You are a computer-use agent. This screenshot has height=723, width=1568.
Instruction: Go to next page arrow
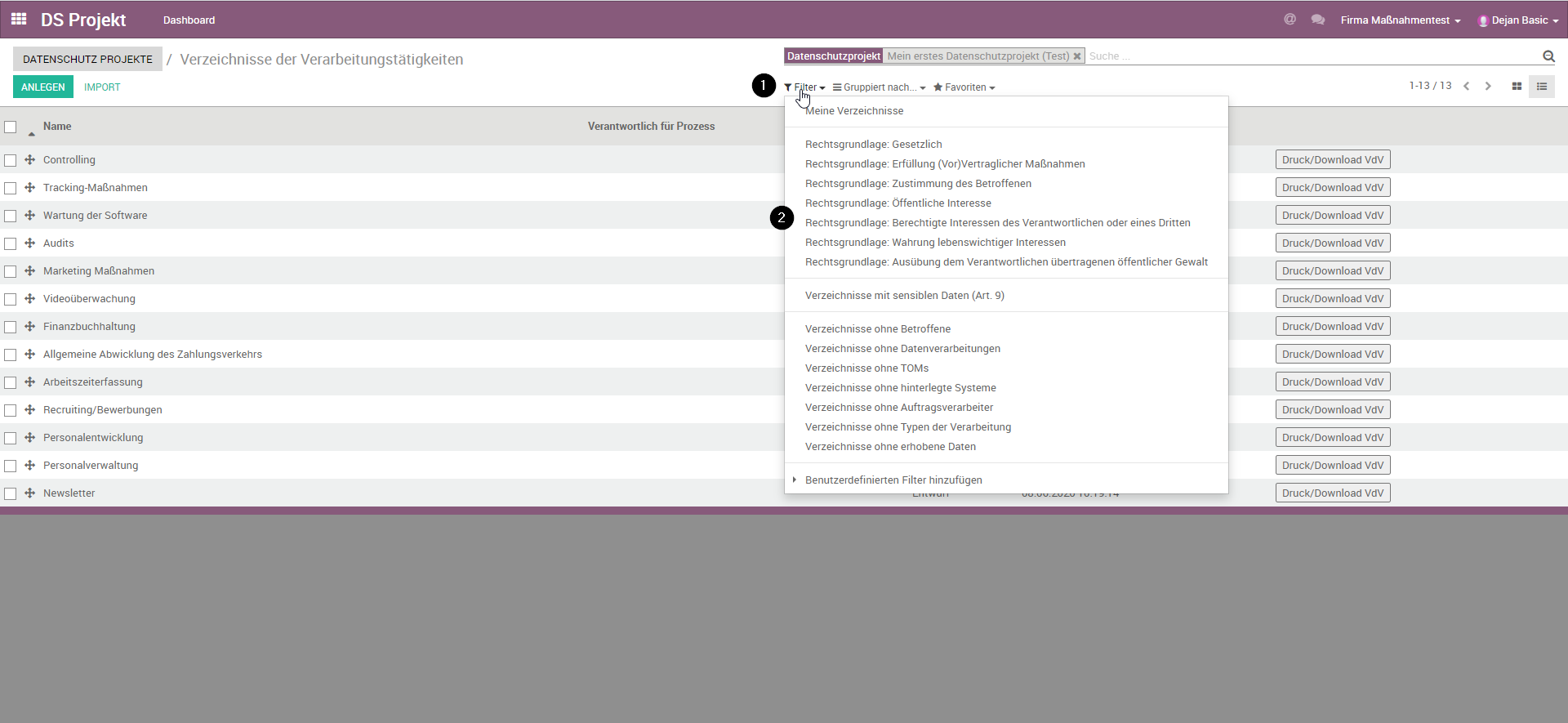pos(1488,87)
